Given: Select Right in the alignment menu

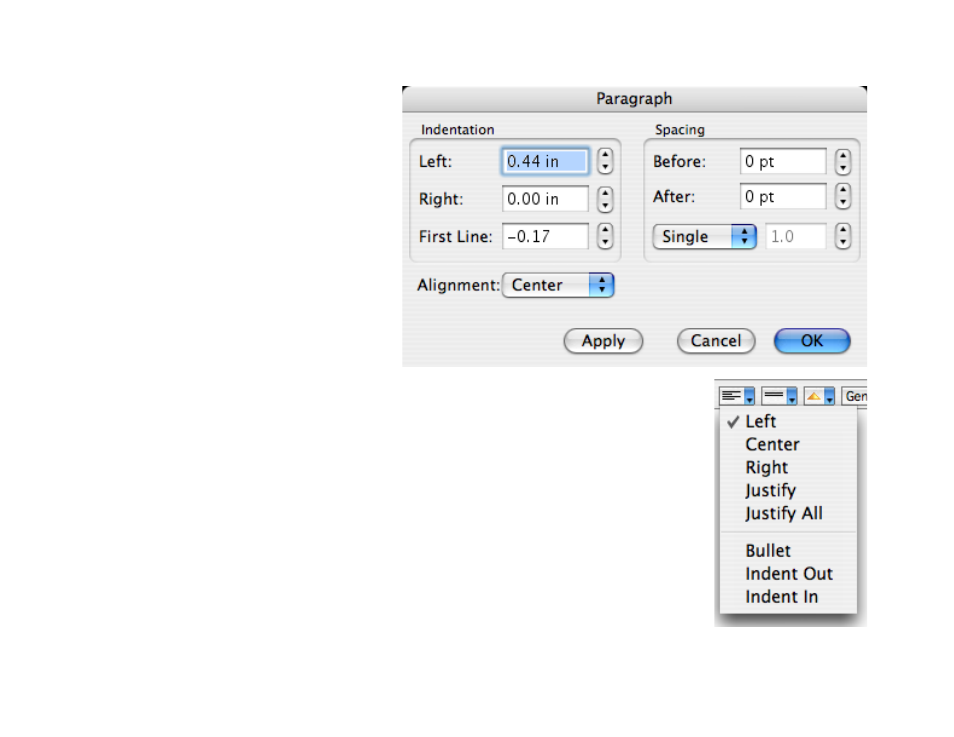Looking at the screenshot, I should tap(789, 467).
